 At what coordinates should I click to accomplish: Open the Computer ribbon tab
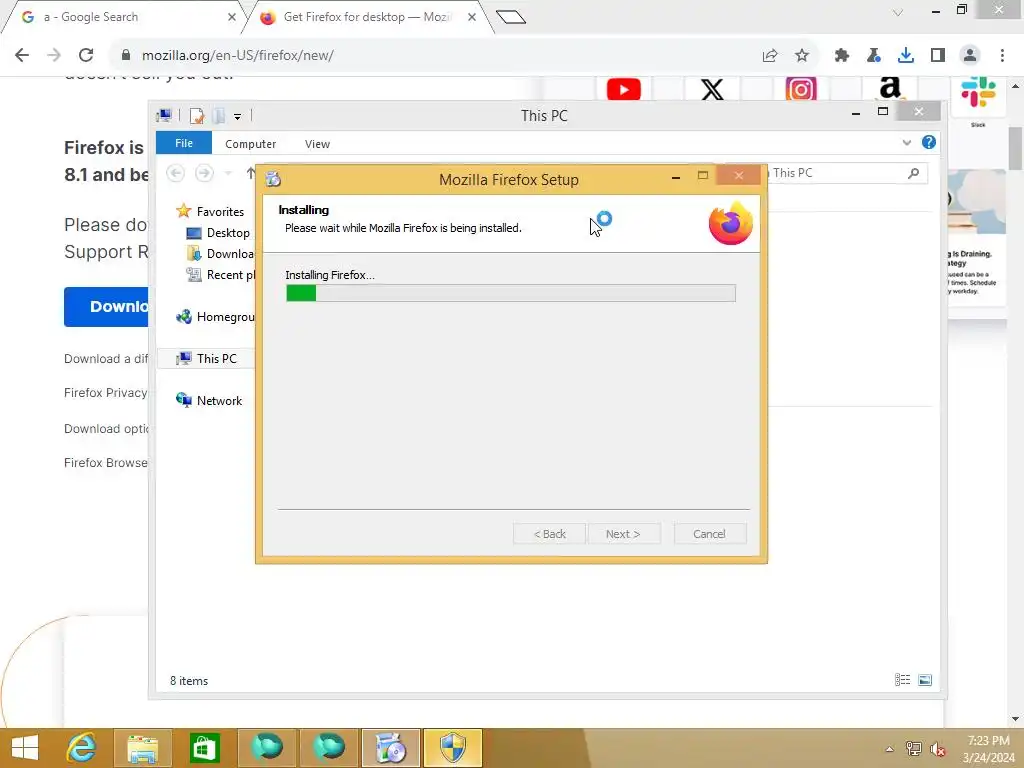250,144
